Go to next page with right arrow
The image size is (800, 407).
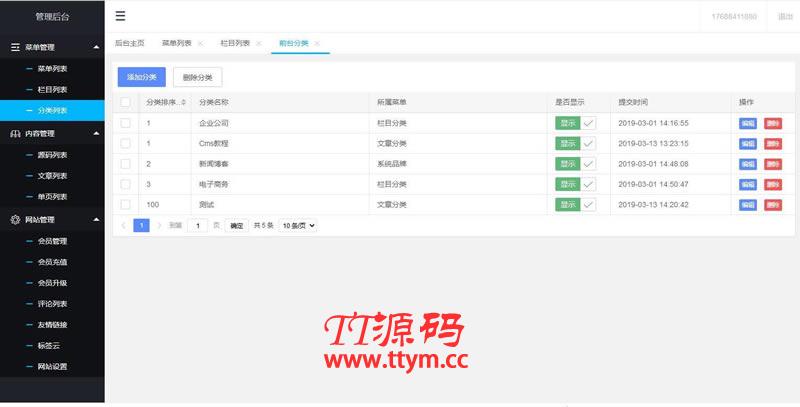[159, 225]
